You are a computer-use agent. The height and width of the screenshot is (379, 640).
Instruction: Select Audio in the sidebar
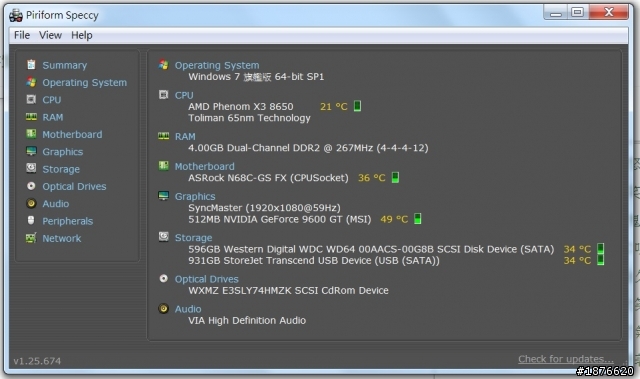(56, 204)
